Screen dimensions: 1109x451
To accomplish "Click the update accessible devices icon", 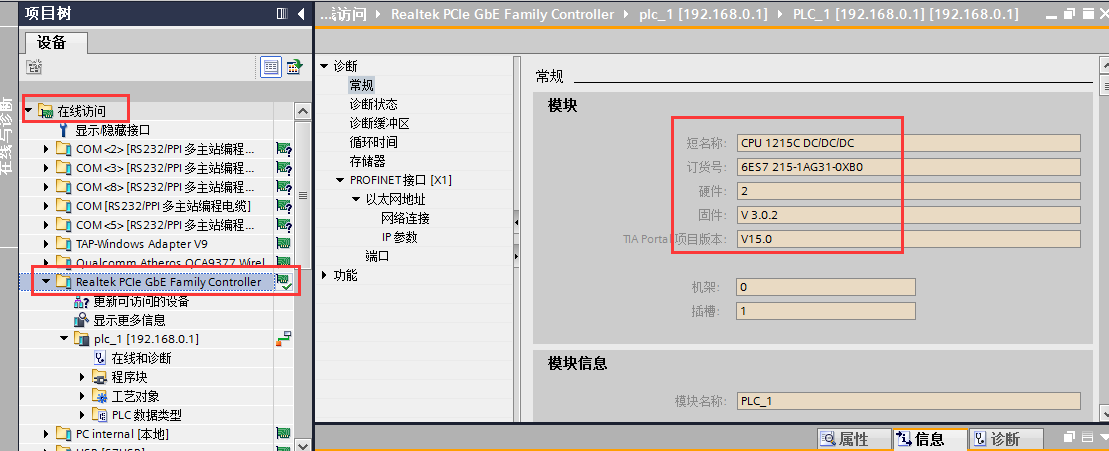I will (x=81, y=301).
